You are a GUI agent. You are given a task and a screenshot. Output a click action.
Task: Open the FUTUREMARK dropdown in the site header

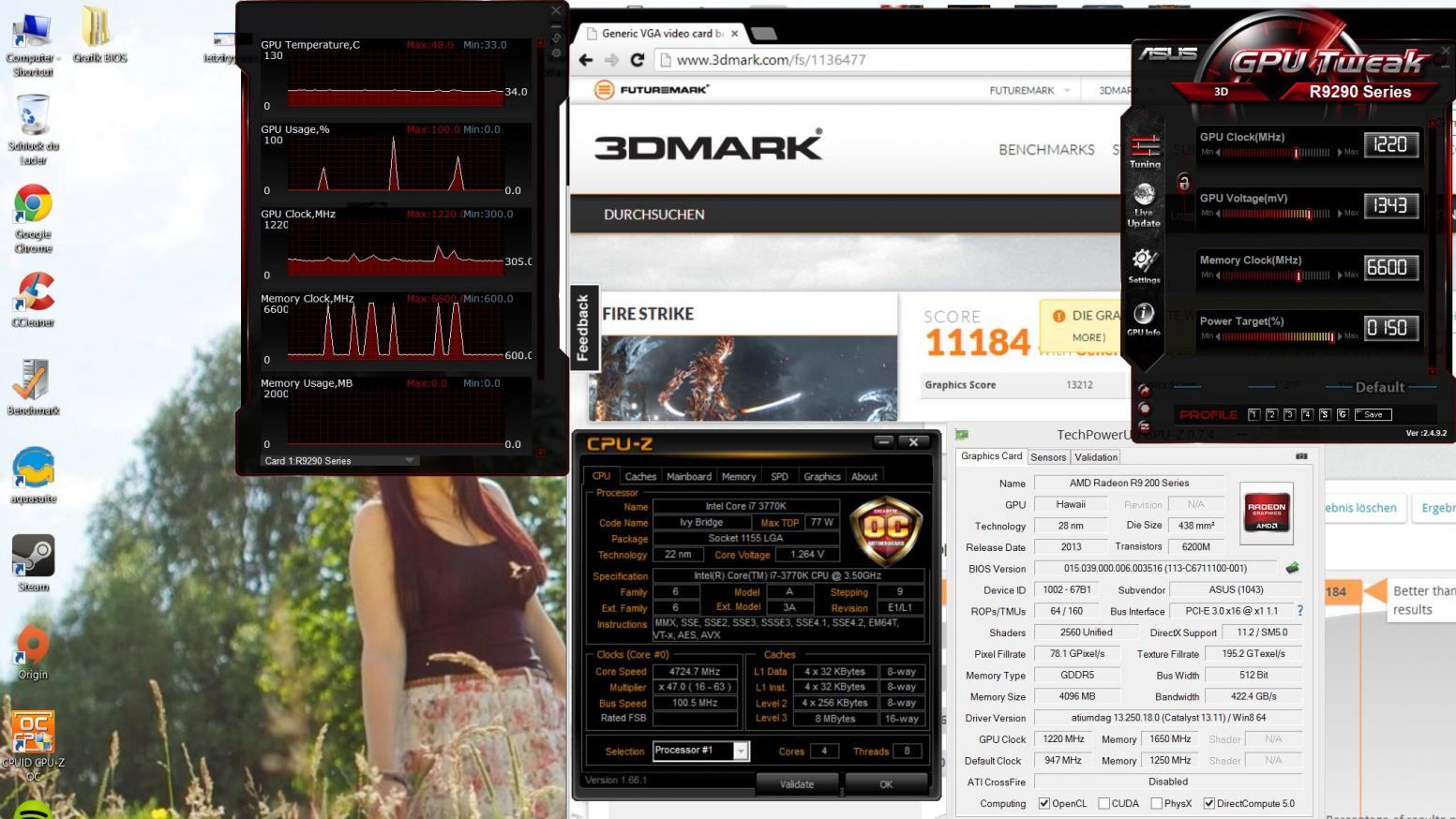(x=1029, y=90)
